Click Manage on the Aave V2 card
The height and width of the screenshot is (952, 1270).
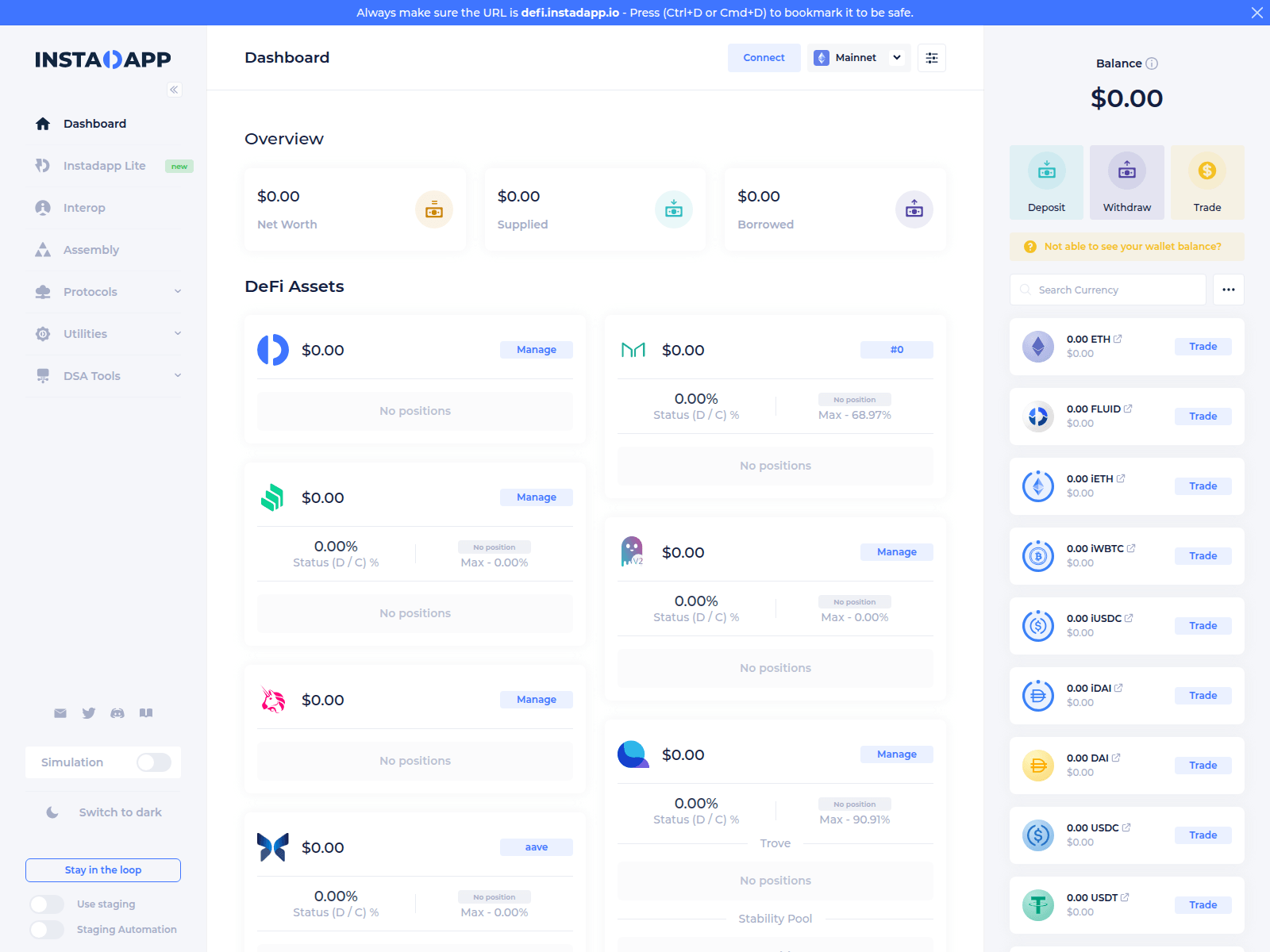897,552
